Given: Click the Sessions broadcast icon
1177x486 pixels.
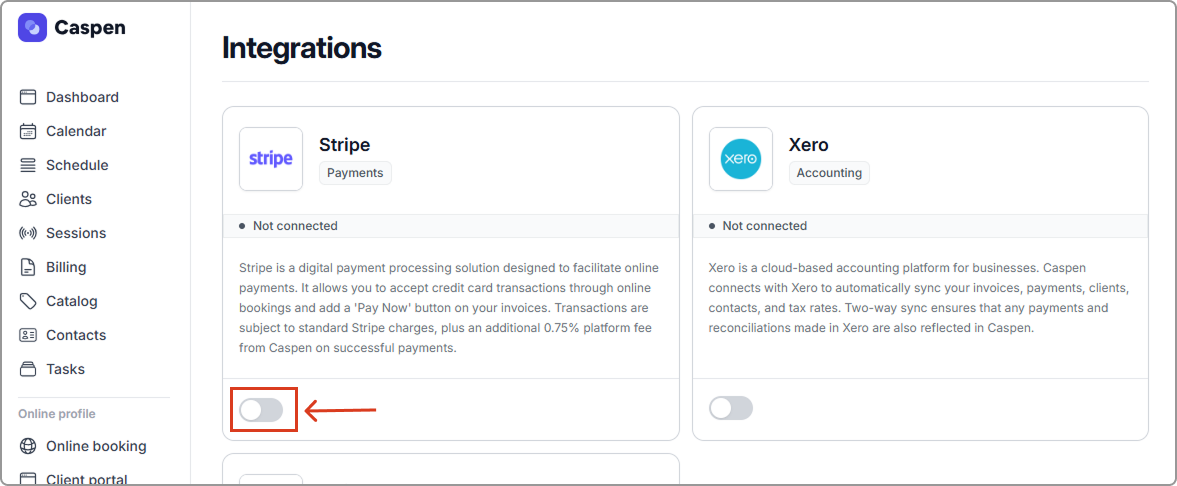Looking at the screenshot, I should (x=28, y=233).
